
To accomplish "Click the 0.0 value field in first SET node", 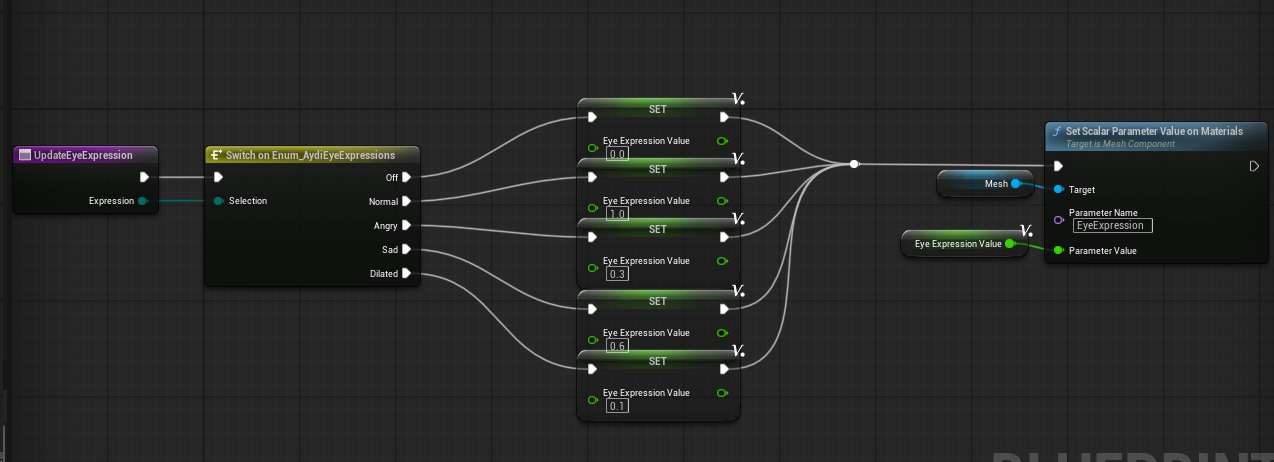I will click(x=618, y=154).
